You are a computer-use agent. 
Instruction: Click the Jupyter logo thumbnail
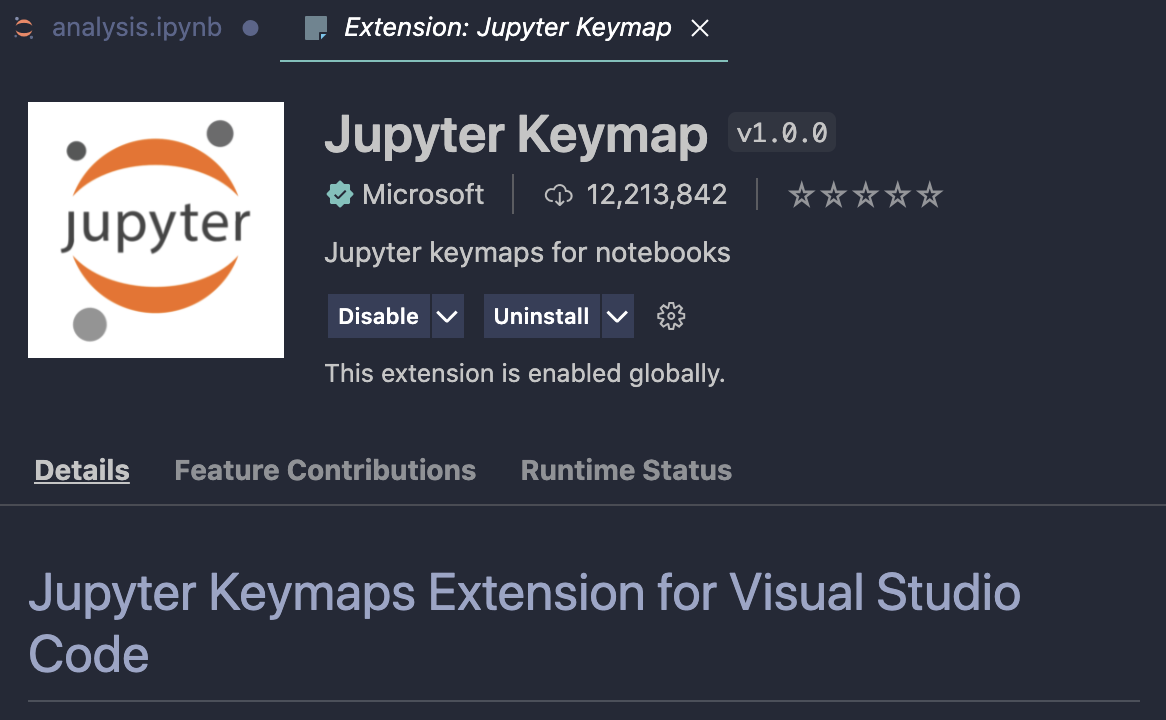point(156,230)
